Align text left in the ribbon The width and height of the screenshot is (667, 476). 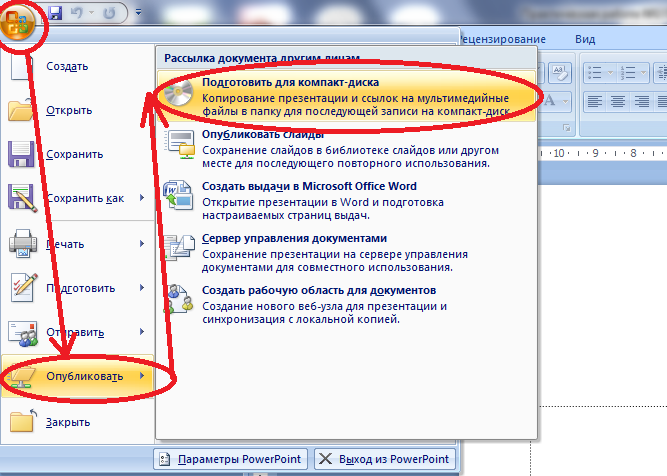click(x=595, y=102)
